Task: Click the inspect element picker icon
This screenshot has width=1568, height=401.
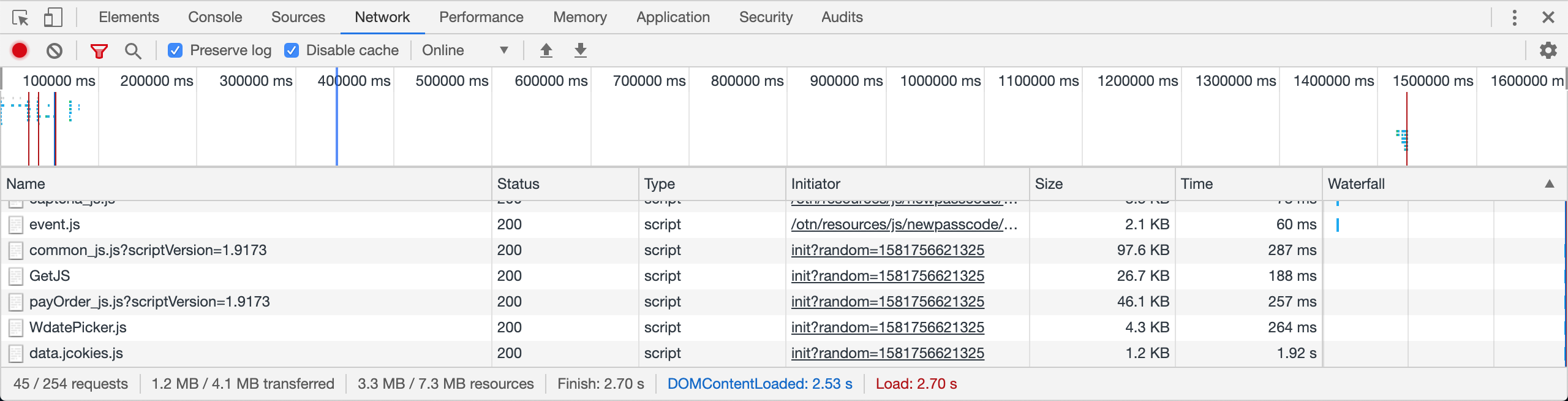Action: [x=20, y=18]
